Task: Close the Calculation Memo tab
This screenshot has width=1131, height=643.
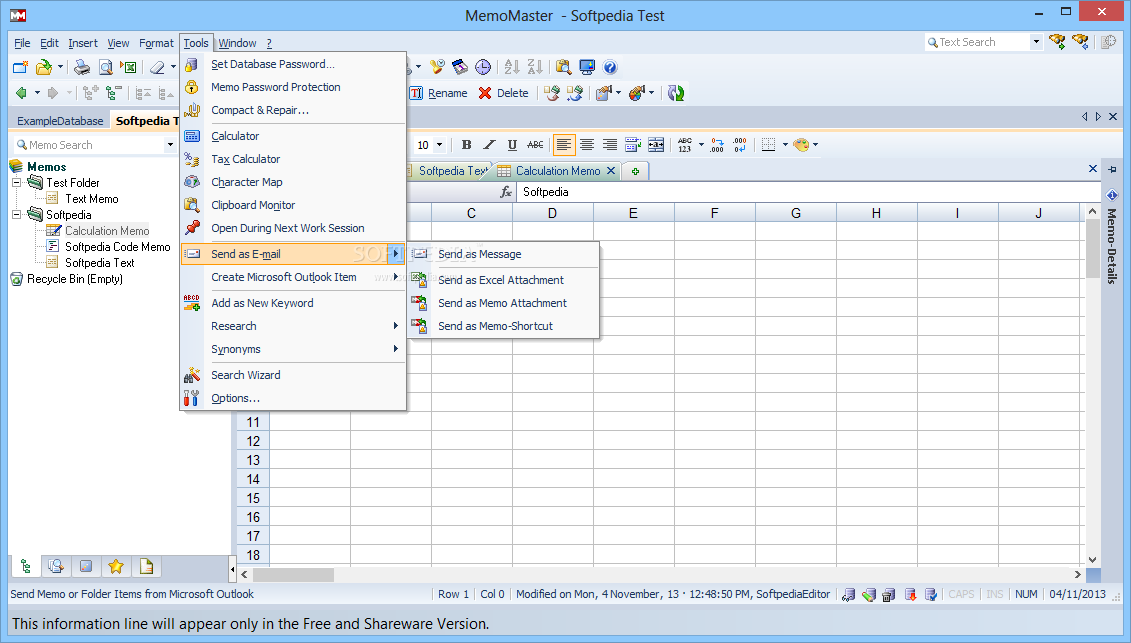Action: click(611, 171)
